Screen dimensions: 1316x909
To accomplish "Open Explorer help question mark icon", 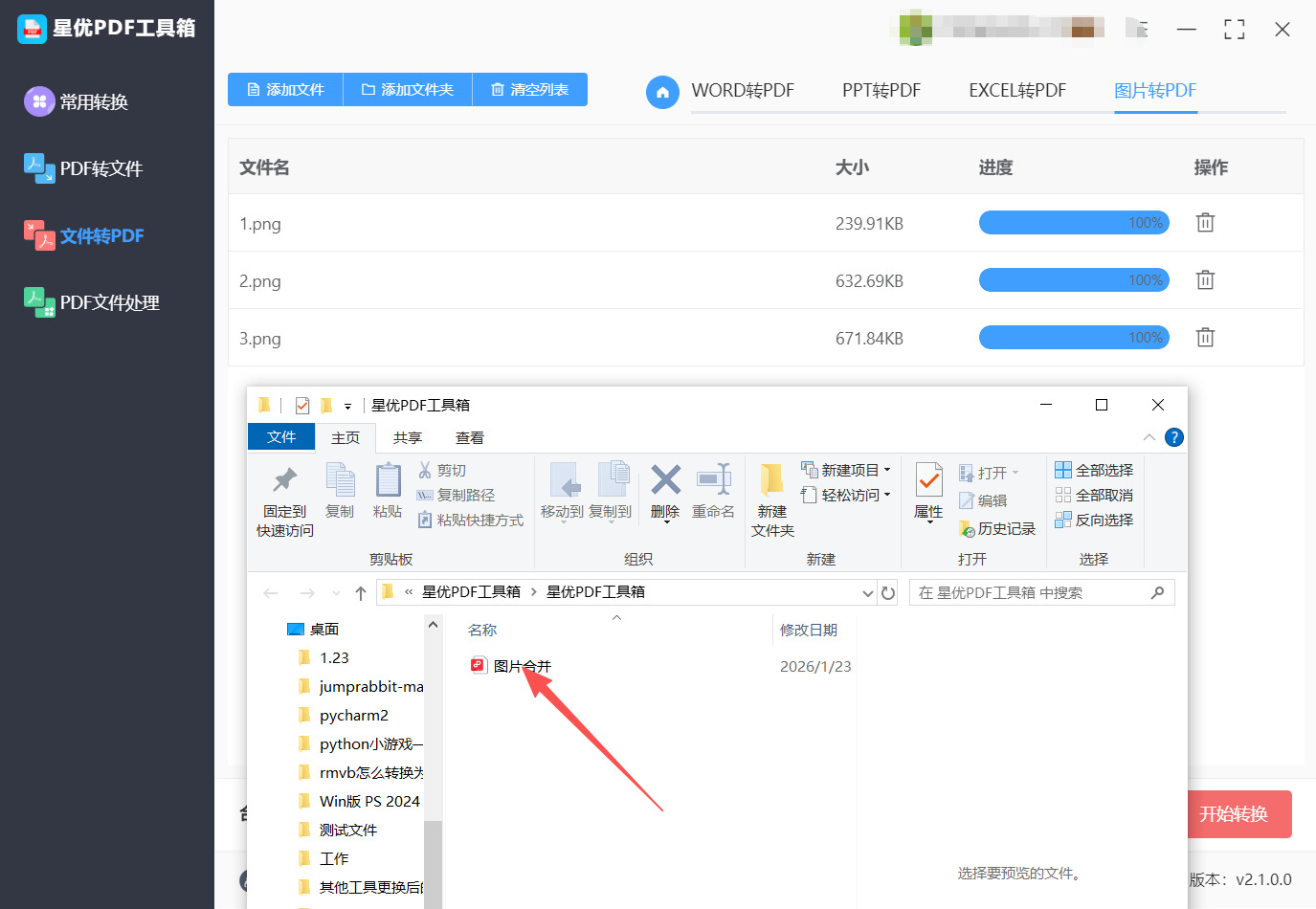I will coord(1174,437).
